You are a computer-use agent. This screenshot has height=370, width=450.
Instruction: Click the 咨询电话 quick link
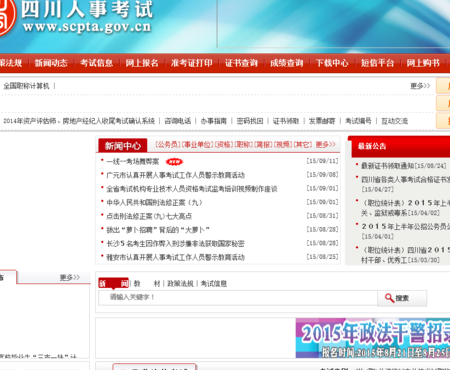pyautogui.click(x=178, y=121)
